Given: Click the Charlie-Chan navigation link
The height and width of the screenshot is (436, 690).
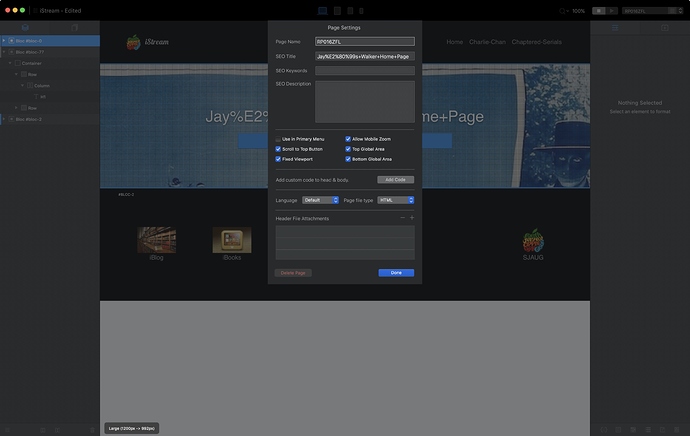Looking at the screenshot, I should (x=487, y=42).
